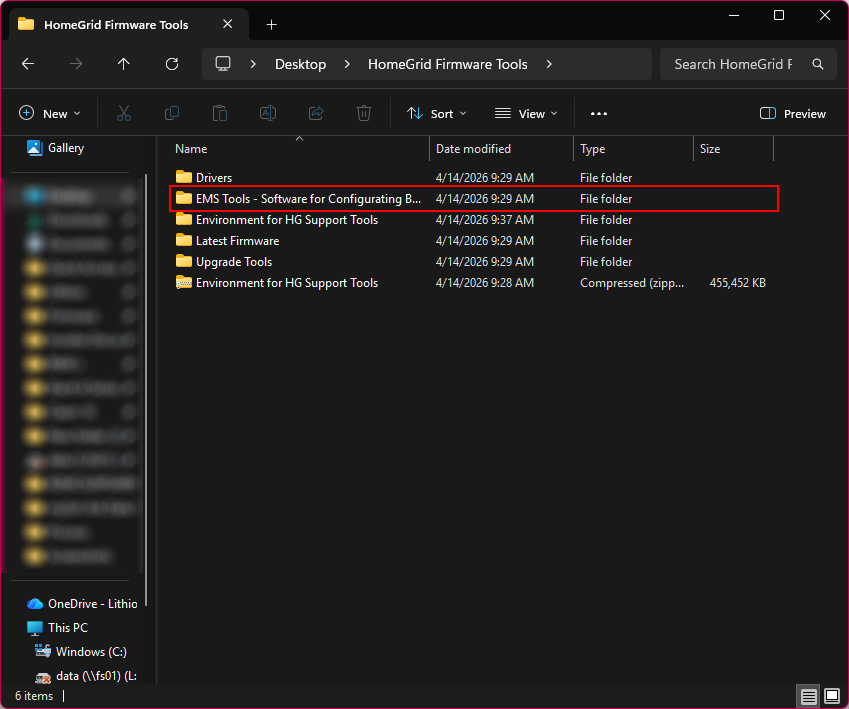
Task: Click the Forward navigation arrow
Action: [x=76, y=64]
